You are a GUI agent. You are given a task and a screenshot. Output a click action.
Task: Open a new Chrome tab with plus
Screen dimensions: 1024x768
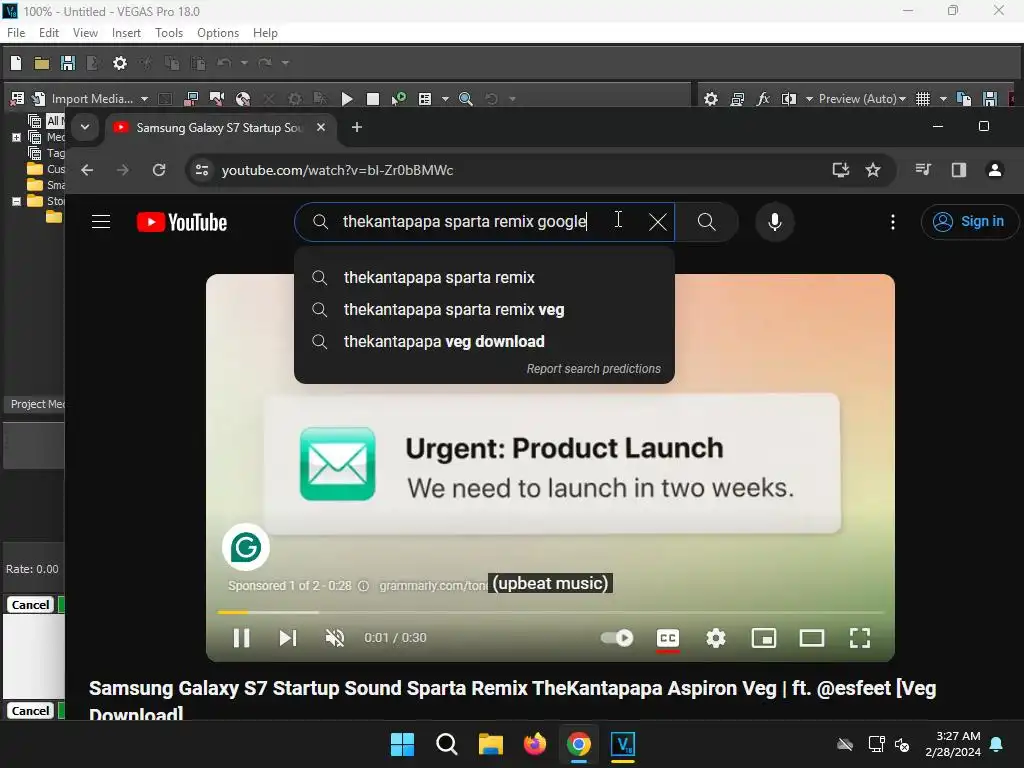(x=357, y=127)
